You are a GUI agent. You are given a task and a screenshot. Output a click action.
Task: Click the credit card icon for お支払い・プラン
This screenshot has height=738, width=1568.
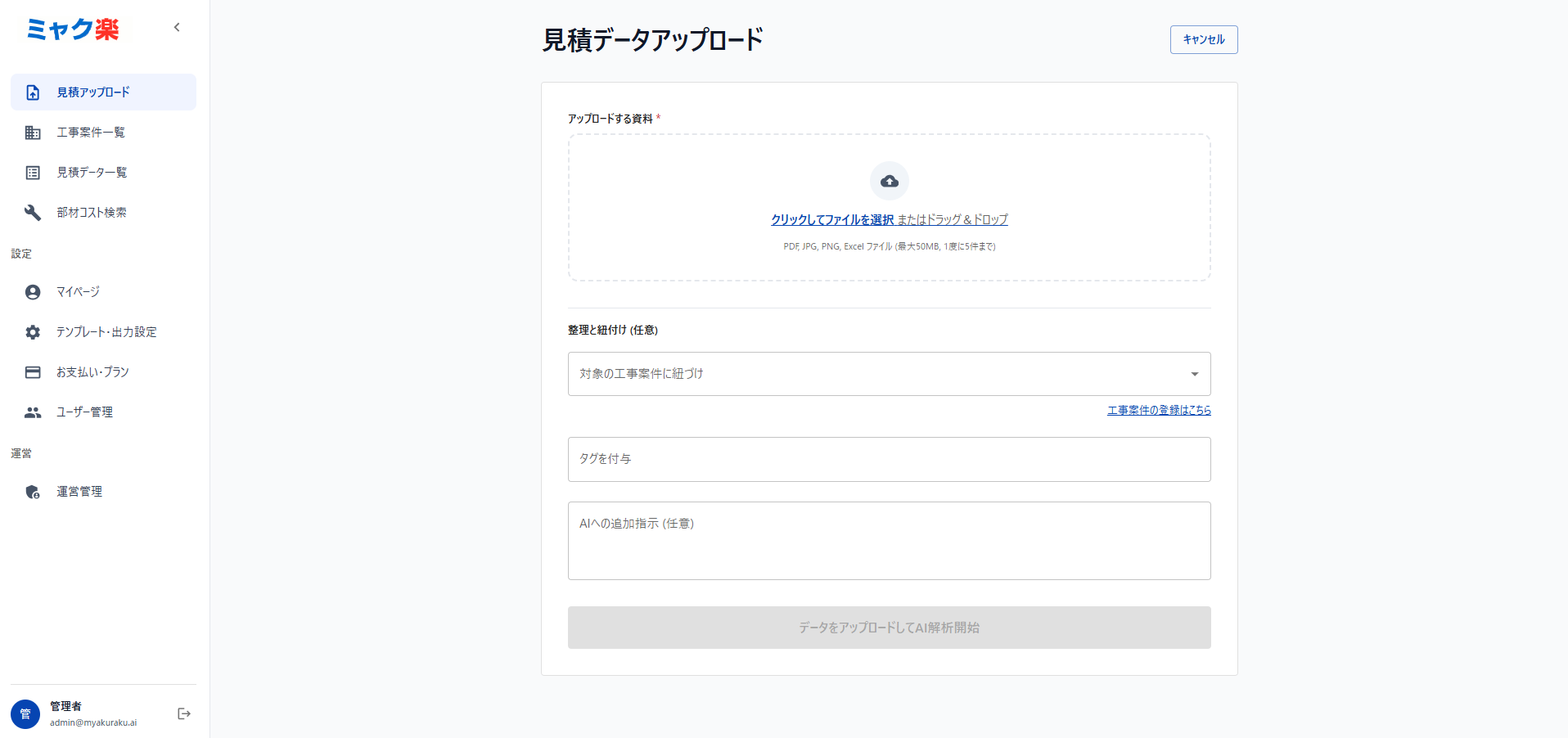click(x=33, y=372)
